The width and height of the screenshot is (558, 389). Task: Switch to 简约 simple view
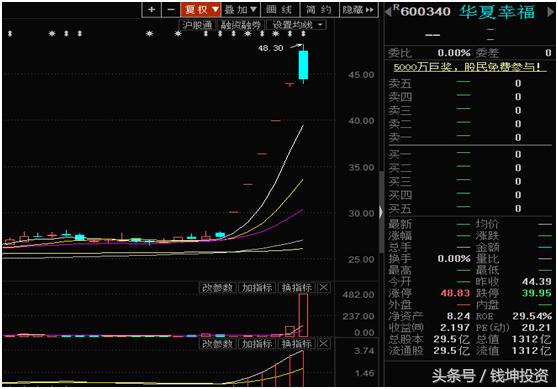click(320, 10)
